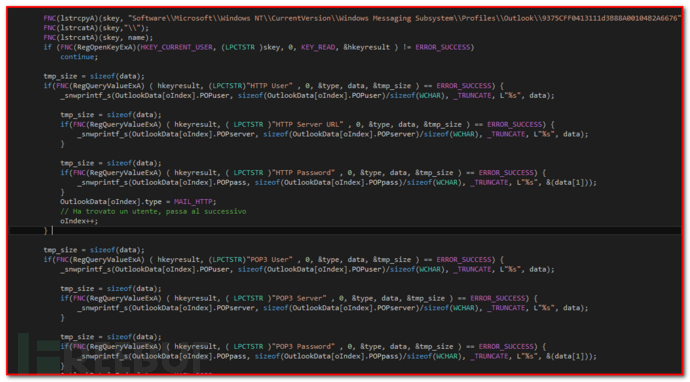Click the continue; statement
Screen dimensions: 690x382
(79, 57)
